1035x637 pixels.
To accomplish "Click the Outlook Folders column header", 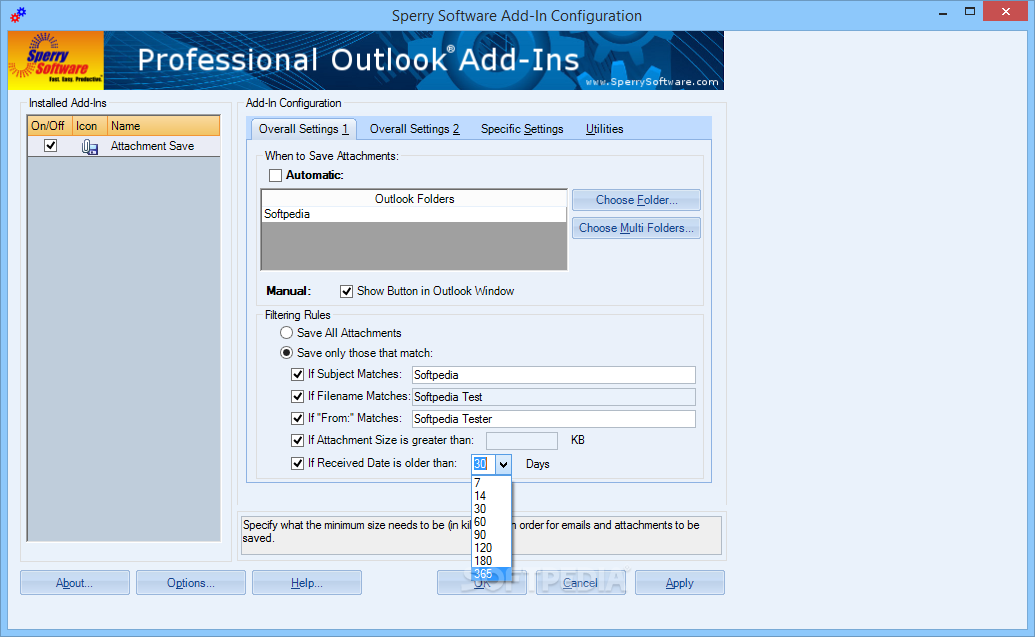I will tap(414, 199).
